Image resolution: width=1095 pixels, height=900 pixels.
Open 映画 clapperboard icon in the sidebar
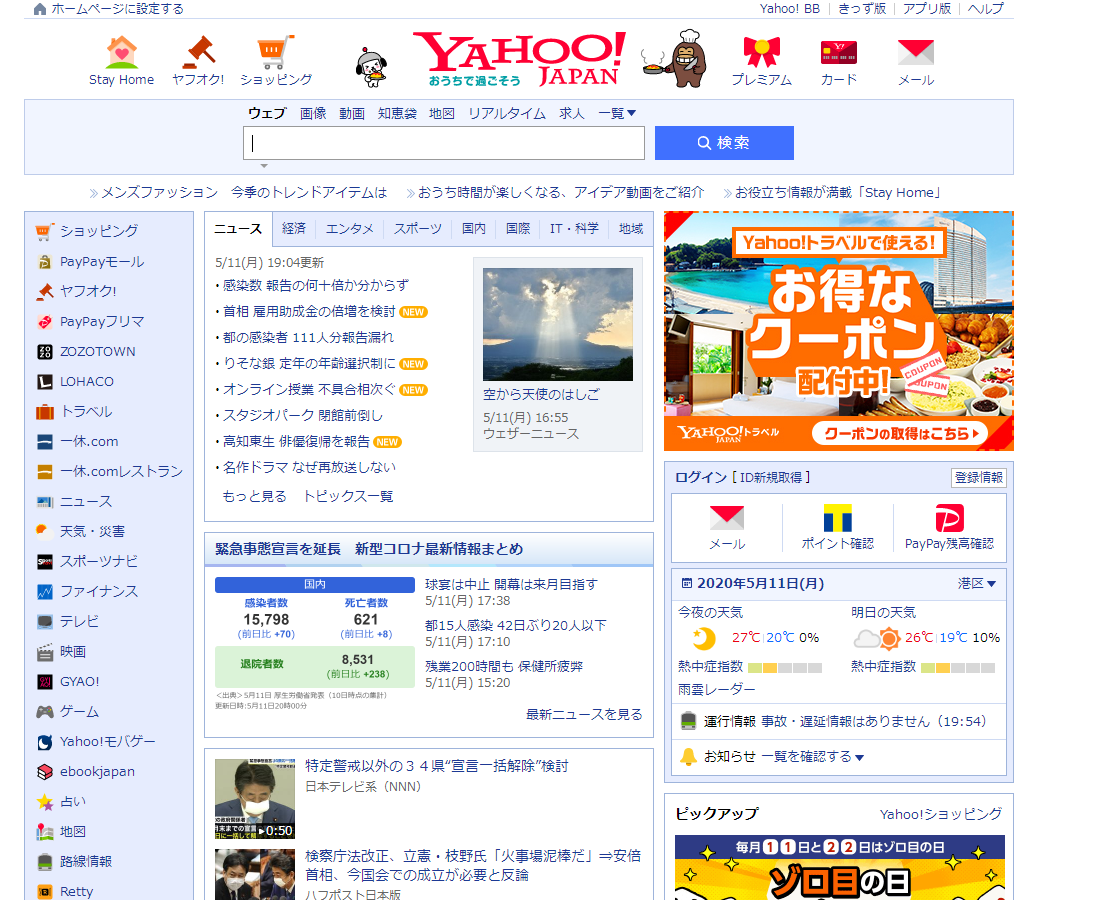point(45,652)
